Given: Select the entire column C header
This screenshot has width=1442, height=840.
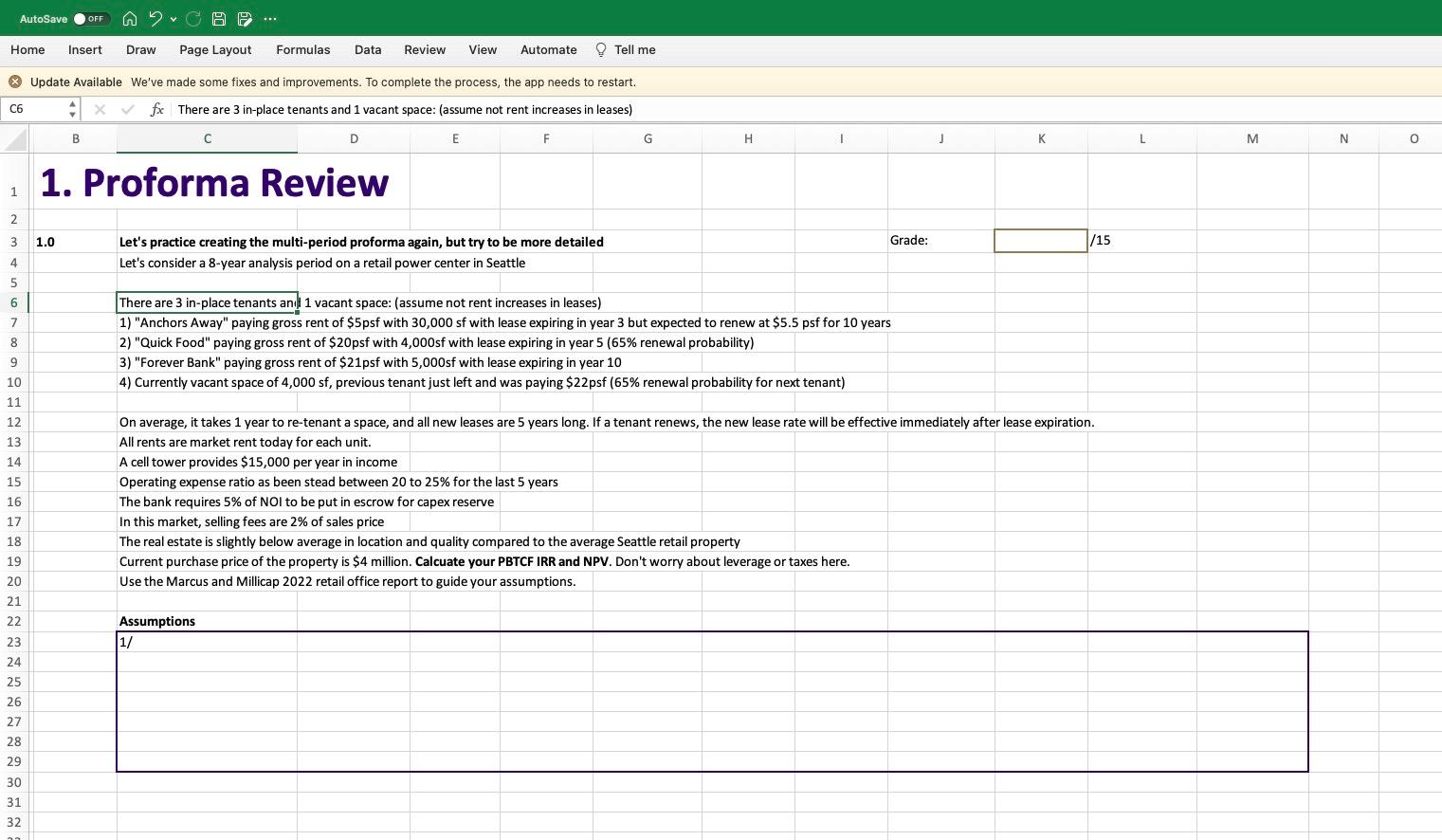Looking at the screenshot, I should [207, 138].
